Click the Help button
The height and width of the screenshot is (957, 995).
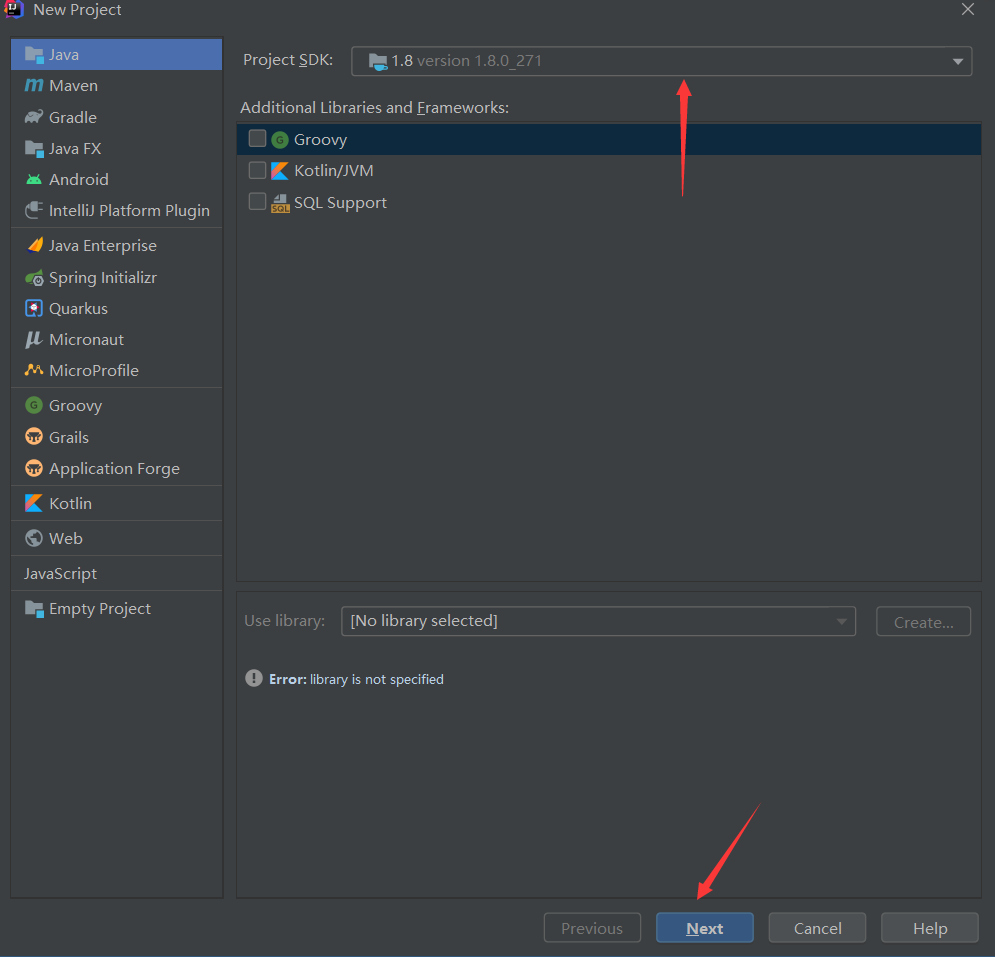930,928
